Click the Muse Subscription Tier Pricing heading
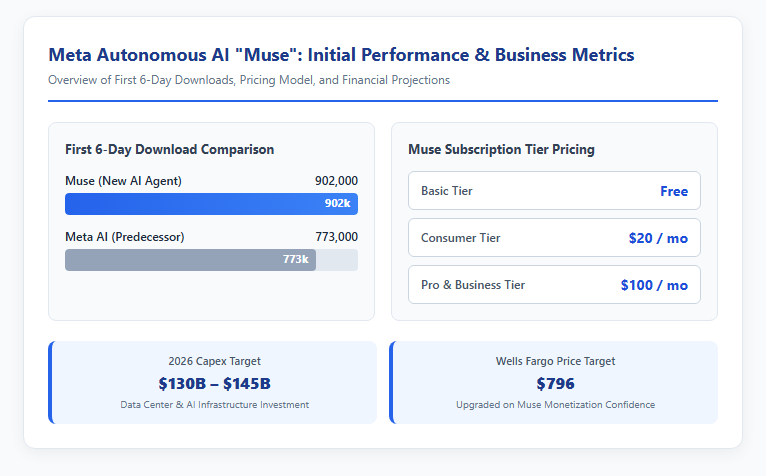This screenshot has width=766, height=476. click(501, 149)
